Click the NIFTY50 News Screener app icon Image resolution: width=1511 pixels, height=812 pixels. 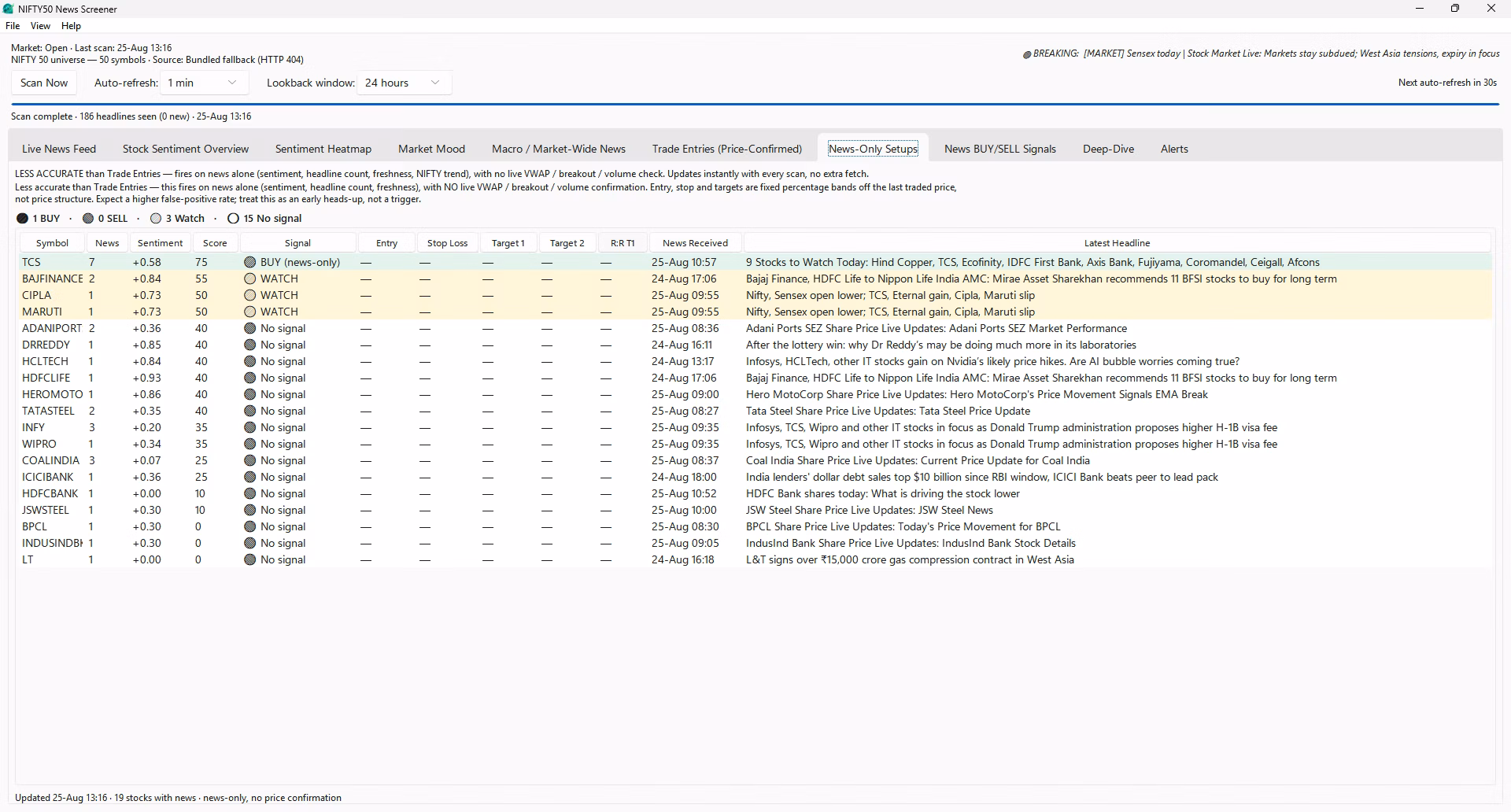(x=9, y=9)
